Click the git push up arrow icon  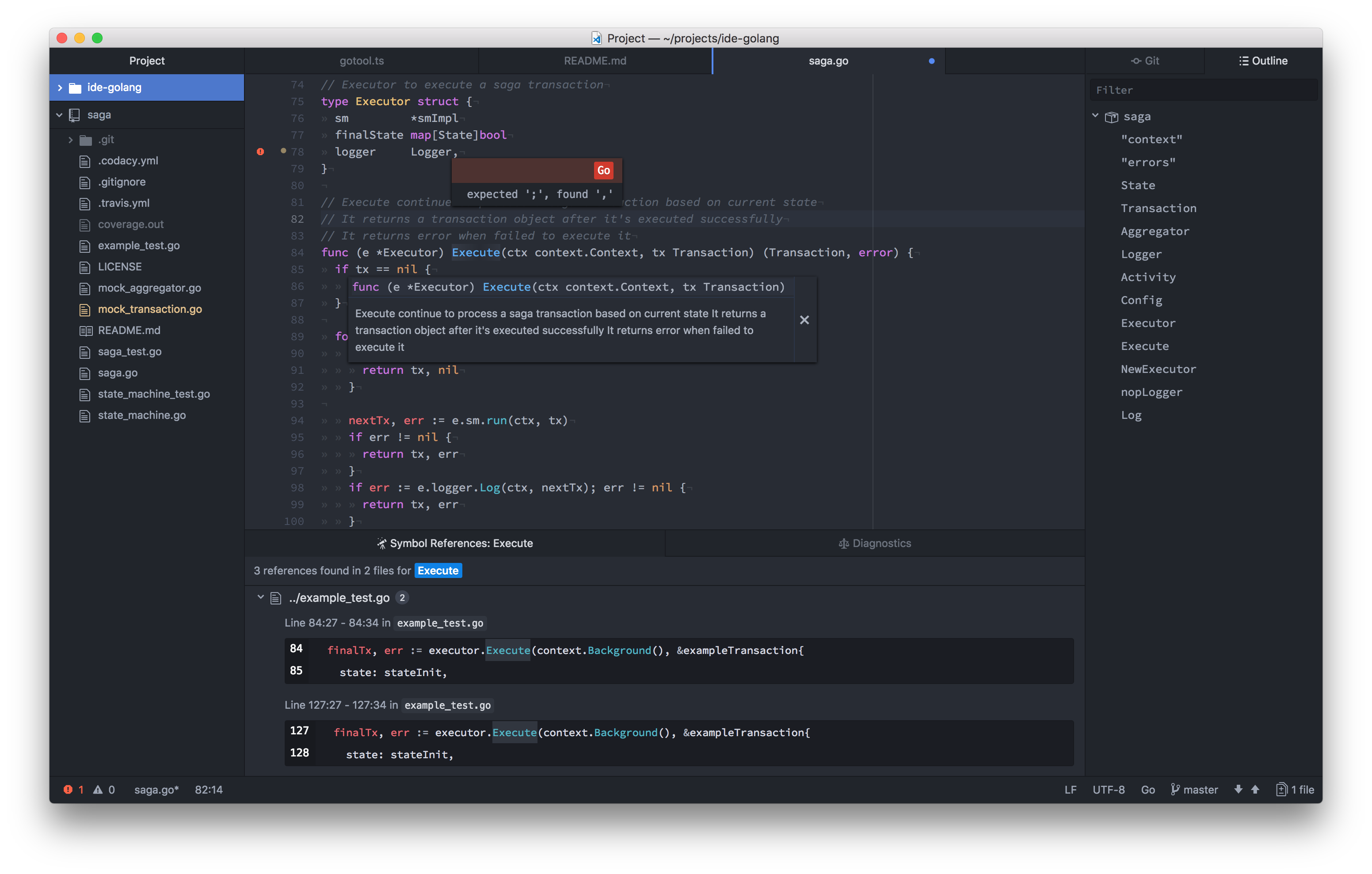[1255, 790]
